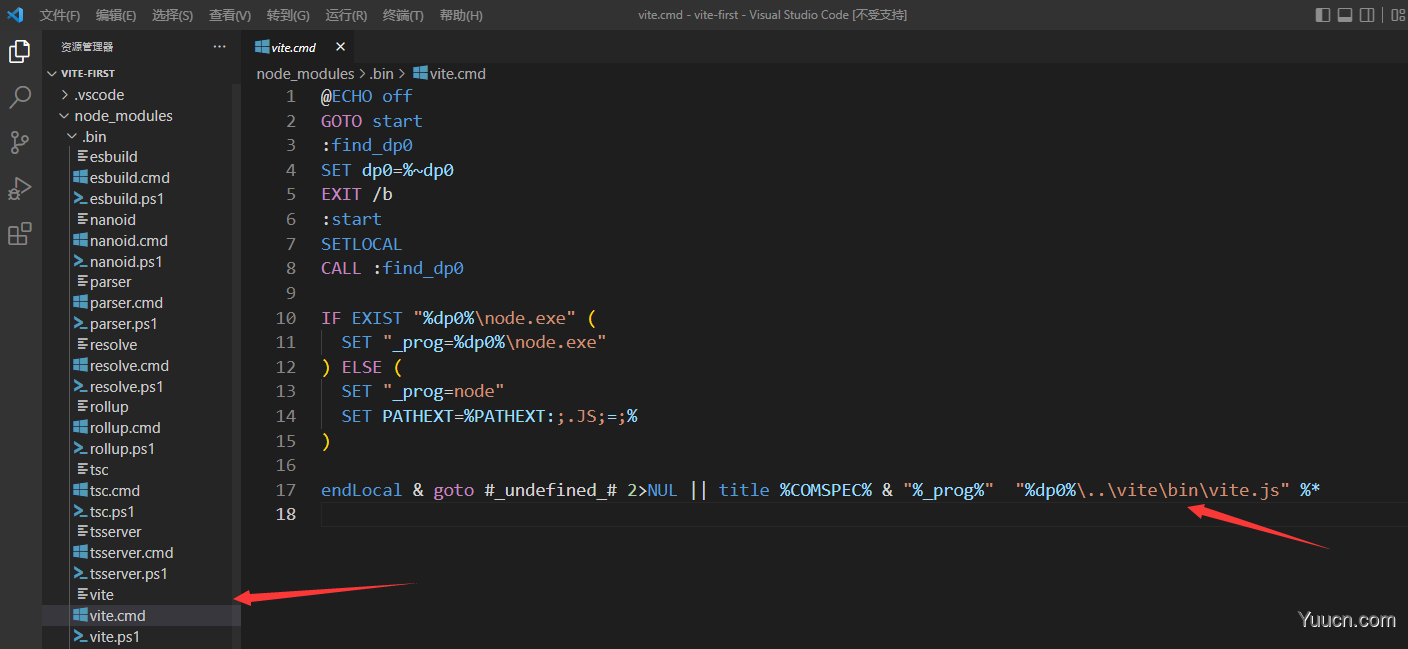Screen dimensions: 1408x649
Task: Click line number 17 in the gutter
Action: pyautogui.click(x=286, y=490)
